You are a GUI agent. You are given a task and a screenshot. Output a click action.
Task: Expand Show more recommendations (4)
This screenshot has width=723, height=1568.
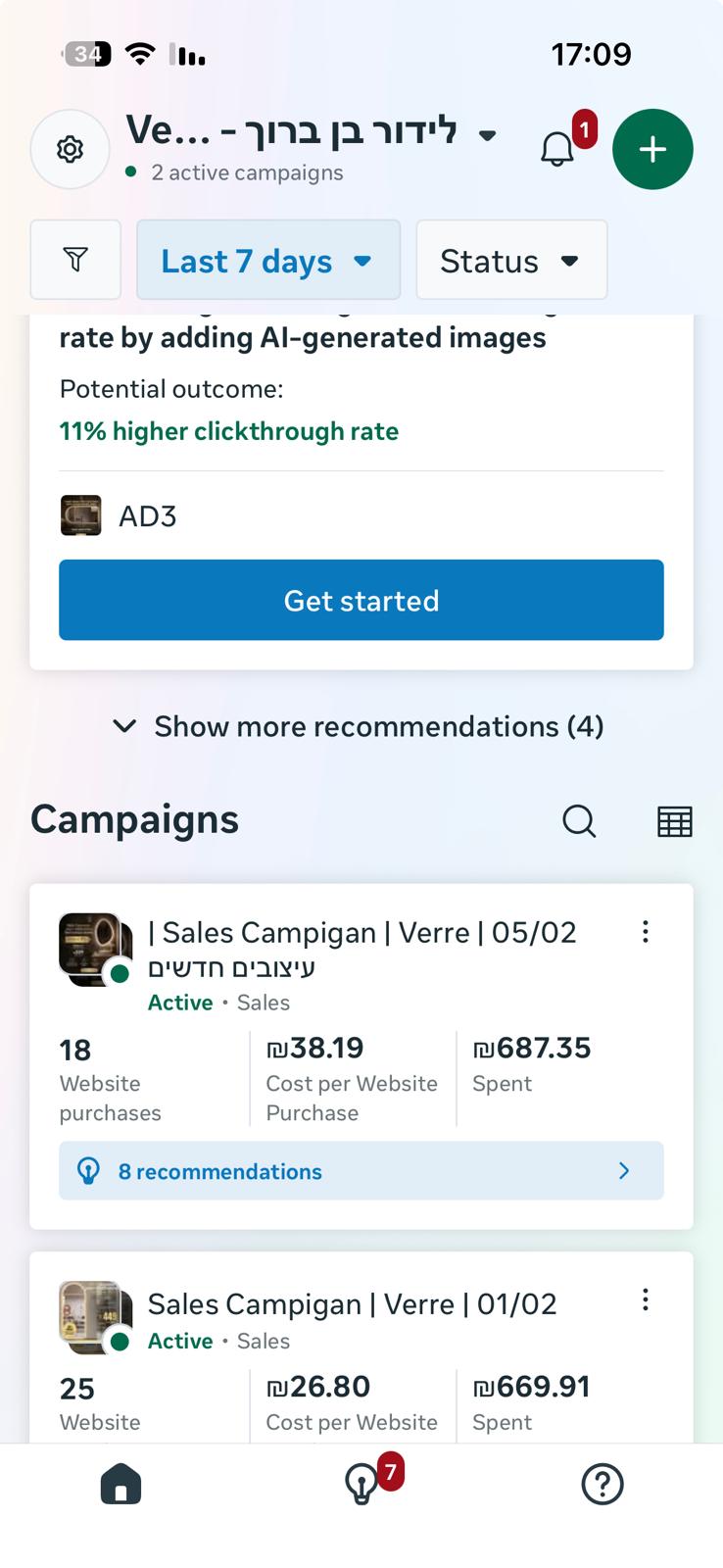pyautogui.click(x=361, y=726)
